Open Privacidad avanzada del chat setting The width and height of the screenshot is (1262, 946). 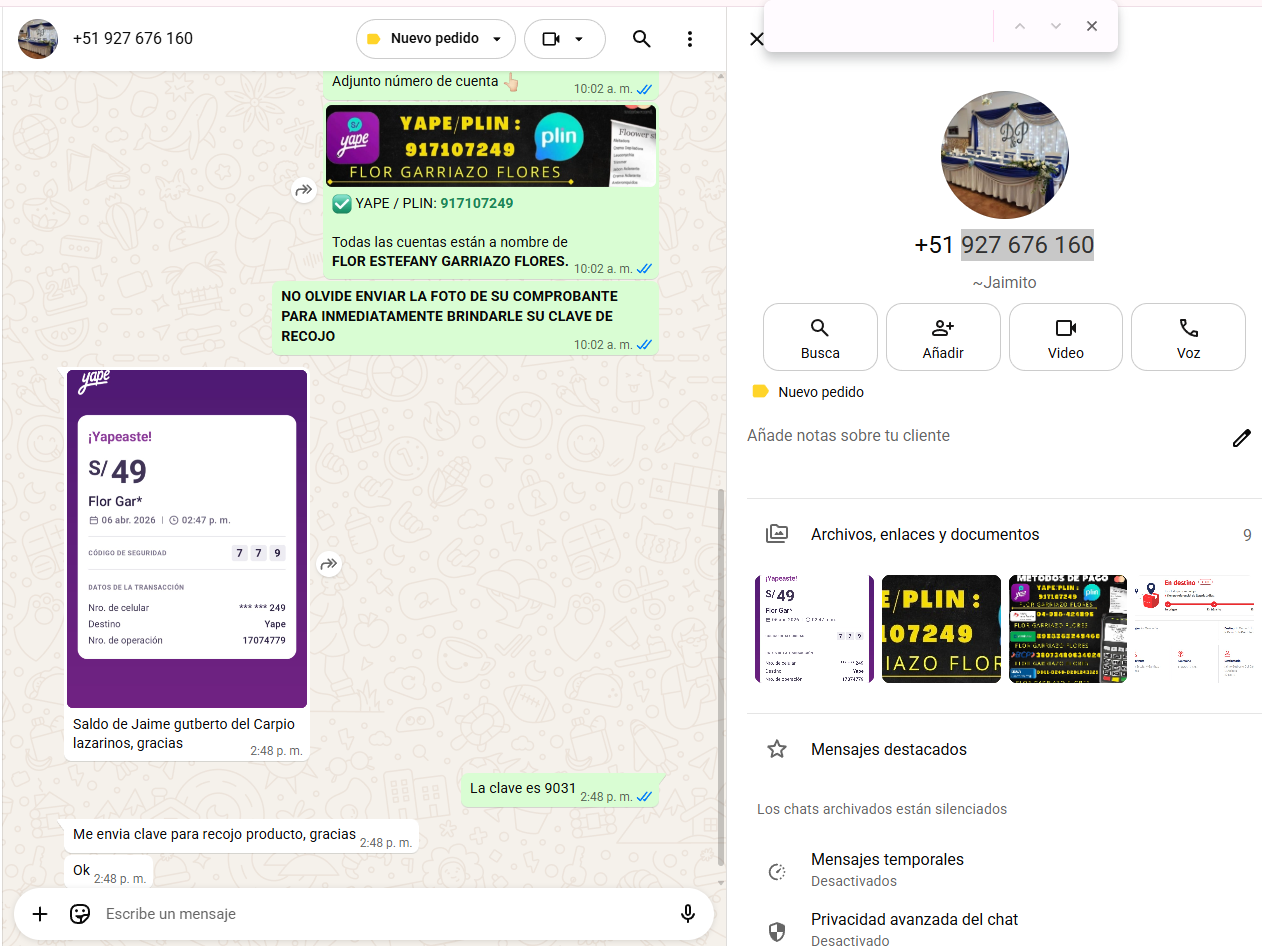(x=914, y=929)
